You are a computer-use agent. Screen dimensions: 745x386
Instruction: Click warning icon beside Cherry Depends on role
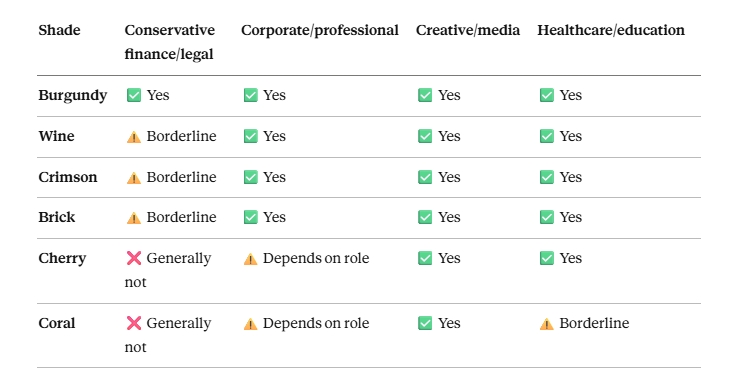pyautogui.click(x=250, y=259)
